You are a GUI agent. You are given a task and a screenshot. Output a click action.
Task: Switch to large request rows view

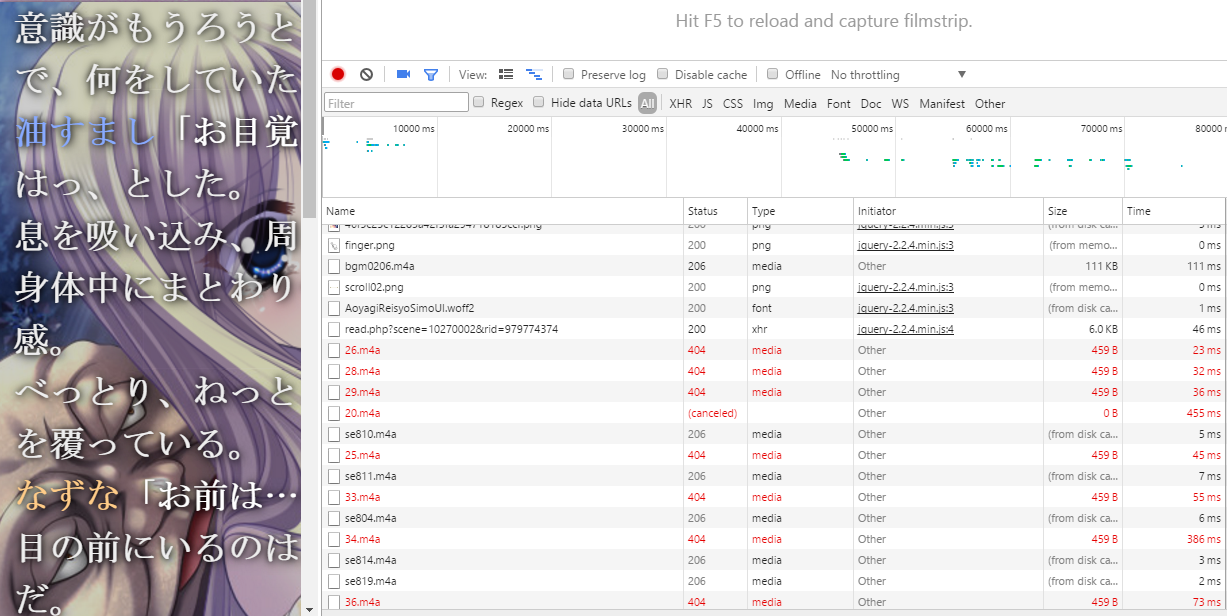506,74
